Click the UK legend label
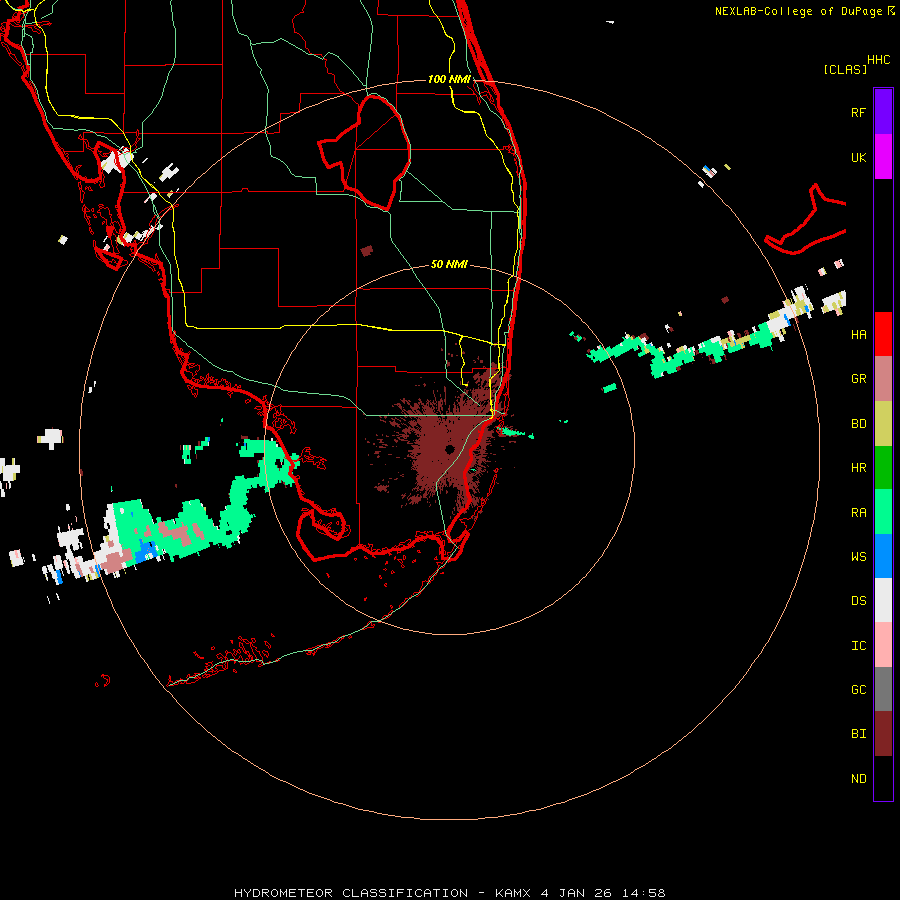900x900 pixels. pyautogui.click(x=858, y=157)
